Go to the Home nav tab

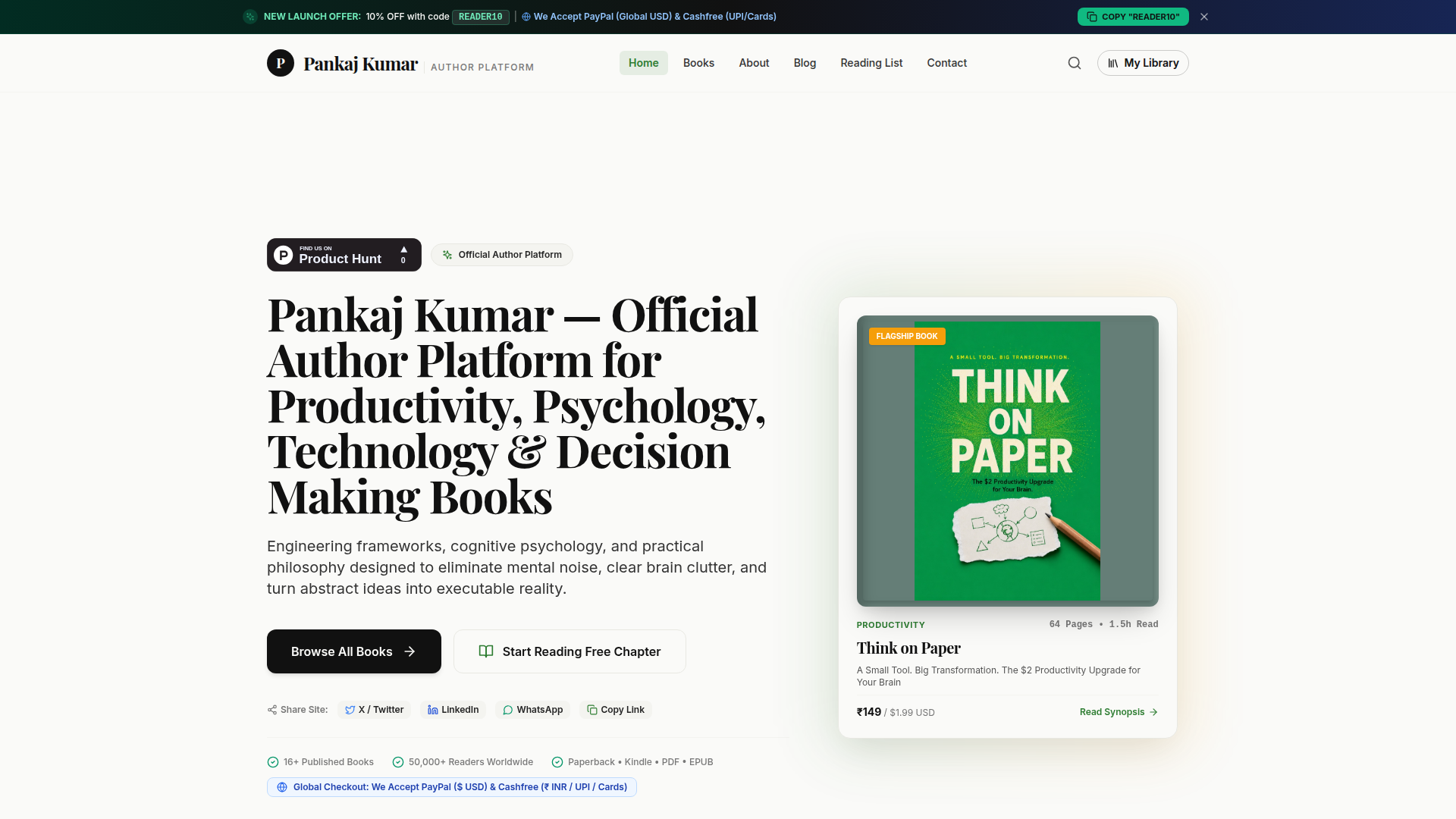(x=644, y=63)
